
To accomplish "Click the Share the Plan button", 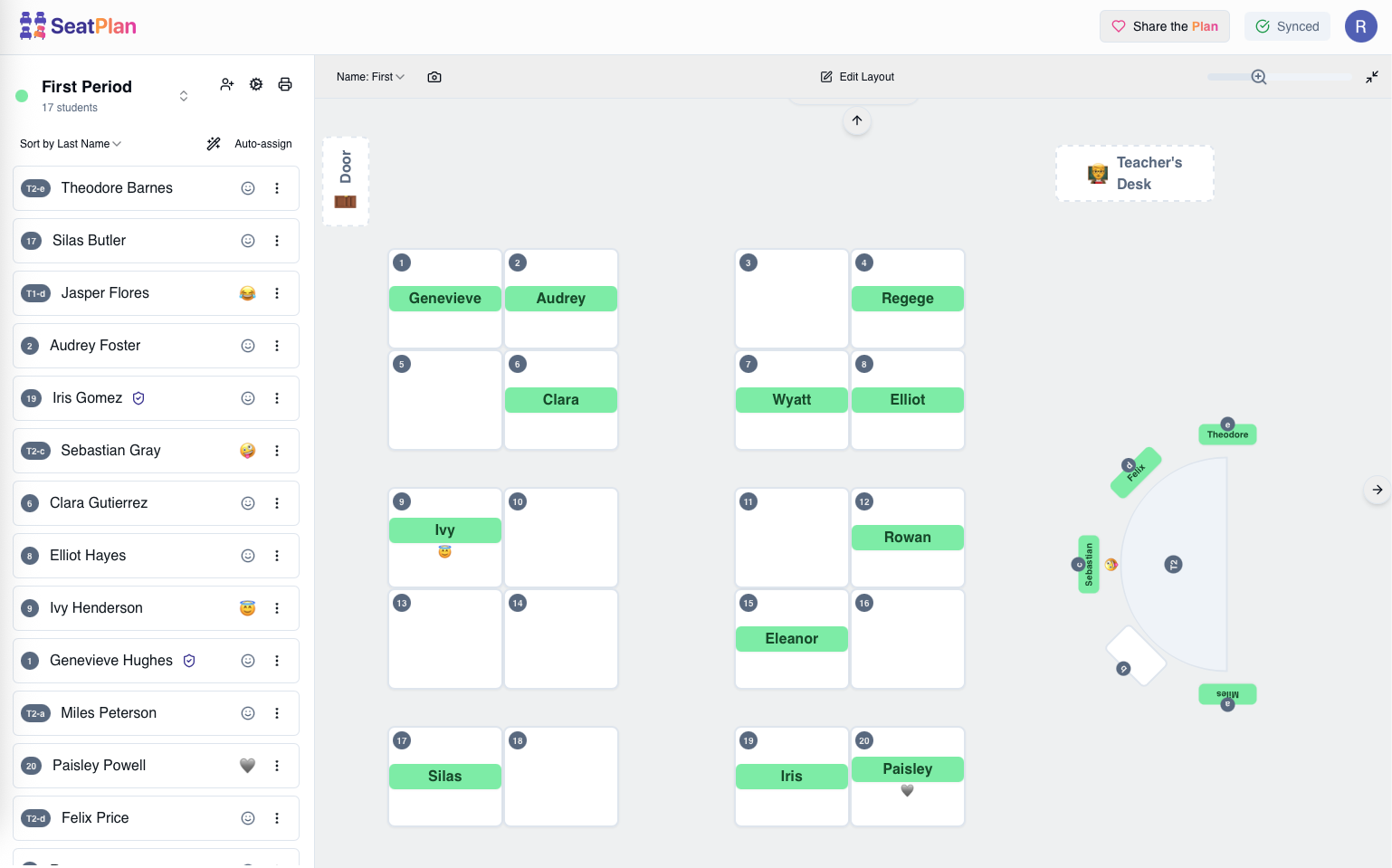I will pos(1165,26).
